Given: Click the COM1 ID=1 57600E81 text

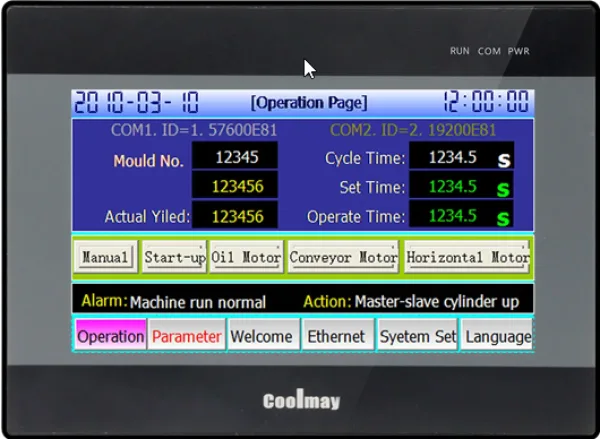Looking at the screenshot, I should coord(194,130).
